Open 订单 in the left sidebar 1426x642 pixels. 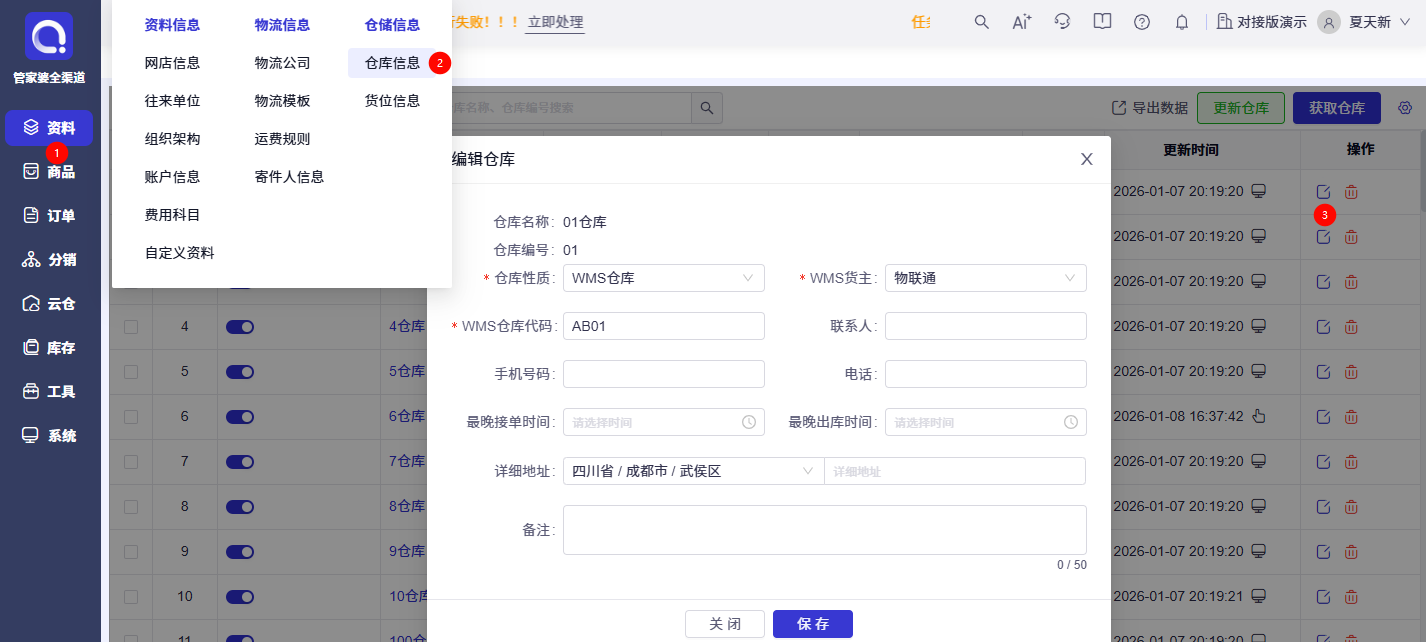point(49,216)
